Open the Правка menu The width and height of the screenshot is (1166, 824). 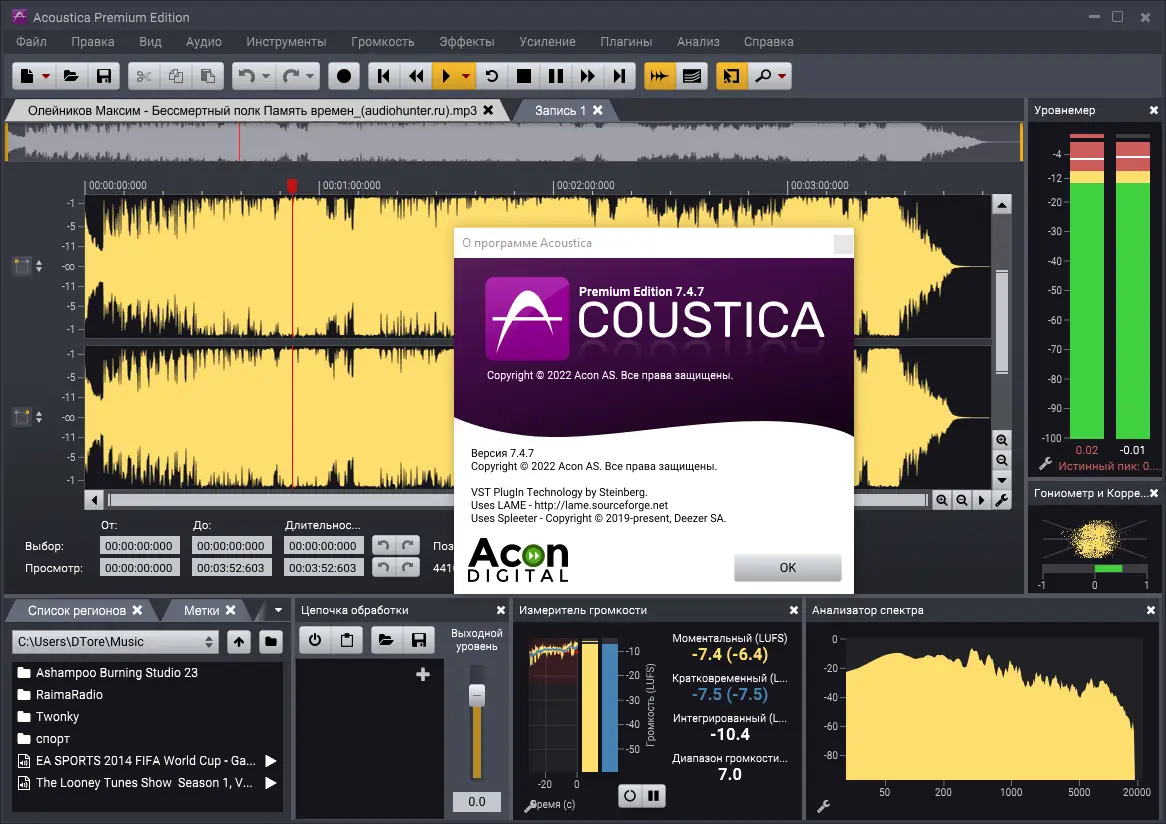click(x=93, y=42)
